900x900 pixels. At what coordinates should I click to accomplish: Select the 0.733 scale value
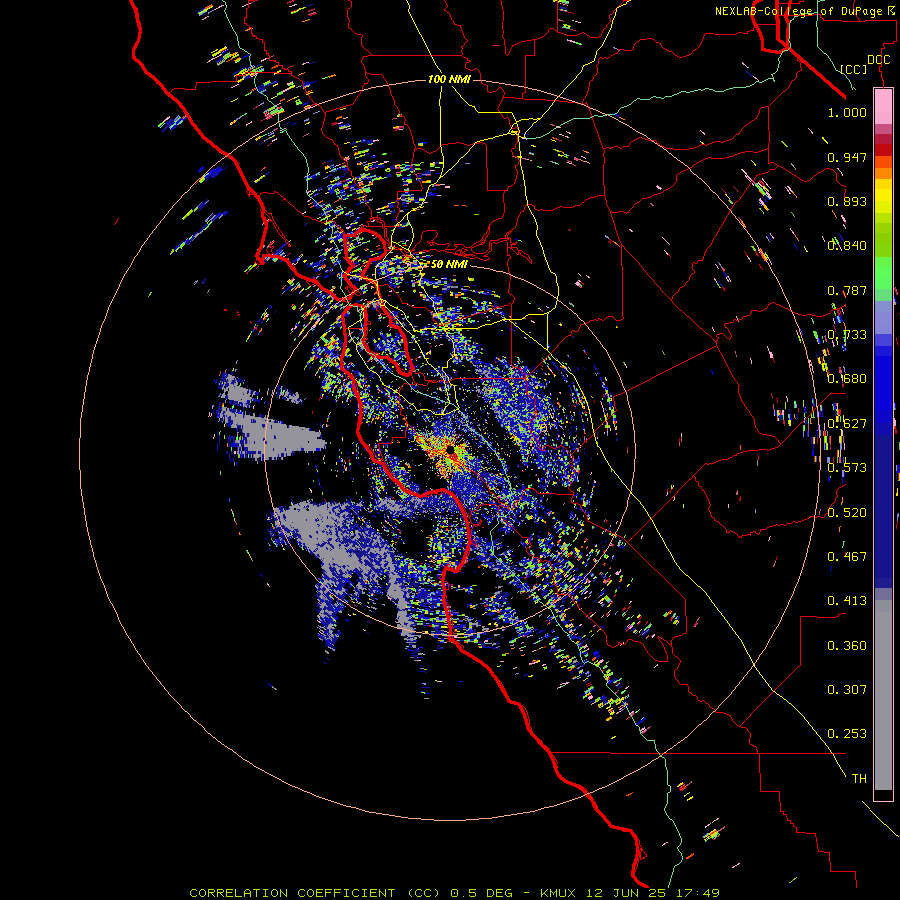coord(847,335)
